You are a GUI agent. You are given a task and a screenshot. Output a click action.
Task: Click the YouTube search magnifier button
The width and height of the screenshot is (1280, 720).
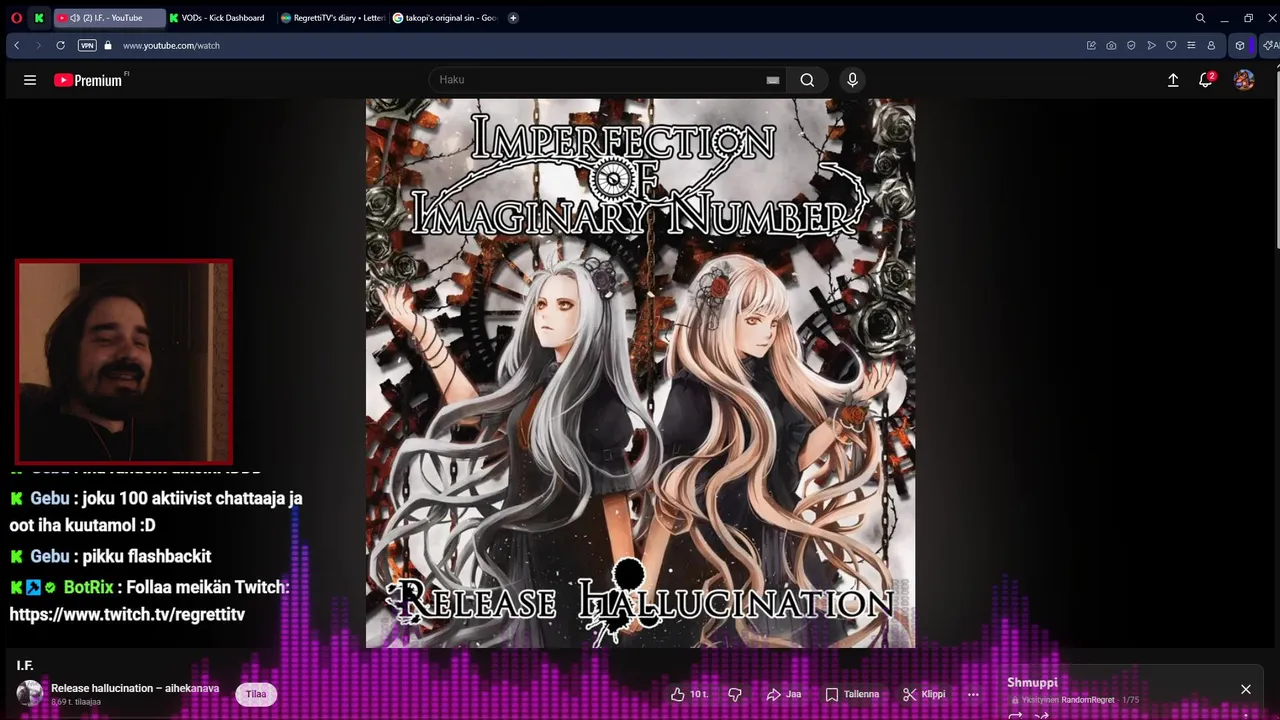click(x=807, y=80)
